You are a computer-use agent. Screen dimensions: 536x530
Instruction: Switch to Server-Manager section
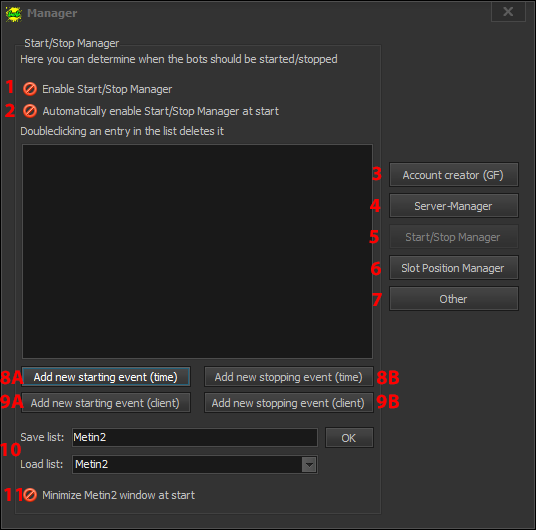click(x=454, y=206)
